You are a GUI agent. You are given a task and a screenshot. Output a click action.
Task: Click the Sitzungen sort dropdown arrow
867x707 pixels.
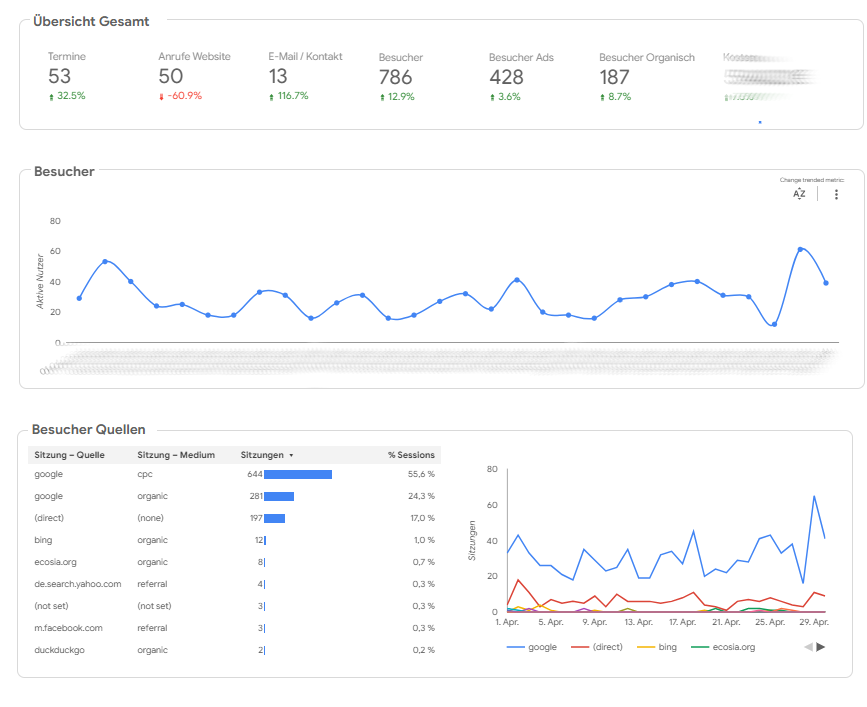click(x=291, y=455)
